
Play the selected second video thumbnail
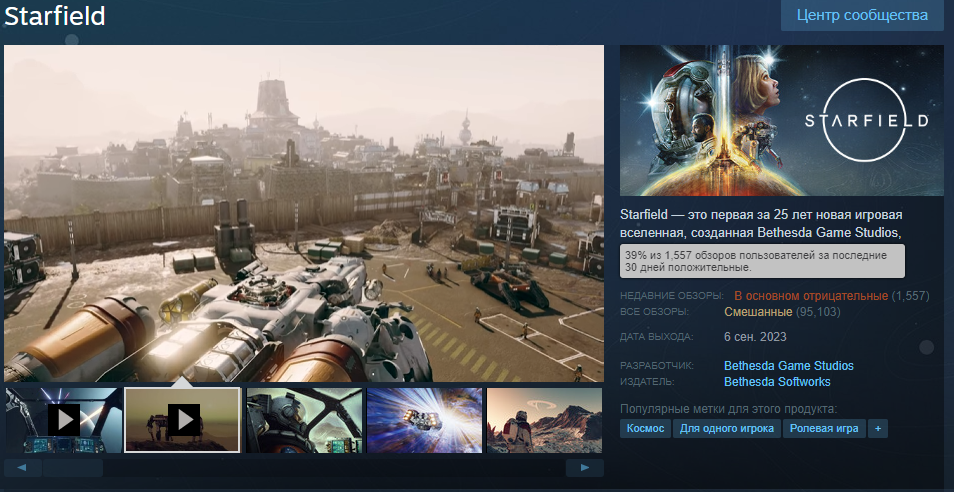pos(183,420)
